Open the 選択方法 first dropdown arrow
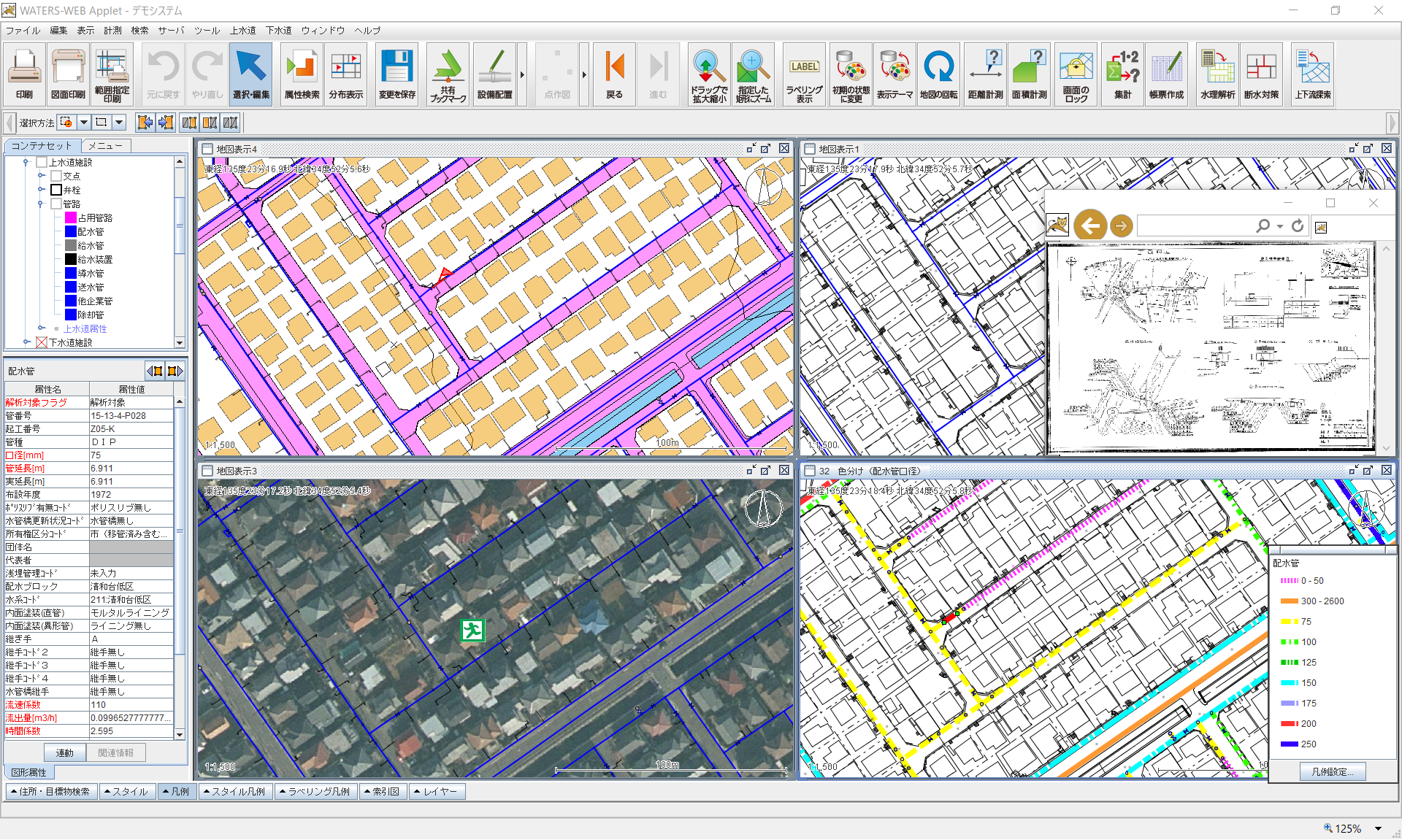Screen dimensions: 1402x840 [84, 123]
